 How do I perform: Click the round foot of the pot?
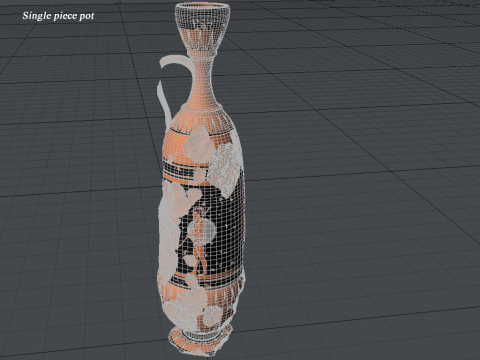200,341
